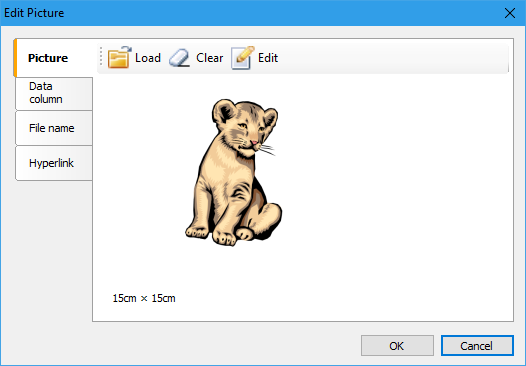Click the lion cub picture preview
526x366 pixels.
tap(234, 172)
